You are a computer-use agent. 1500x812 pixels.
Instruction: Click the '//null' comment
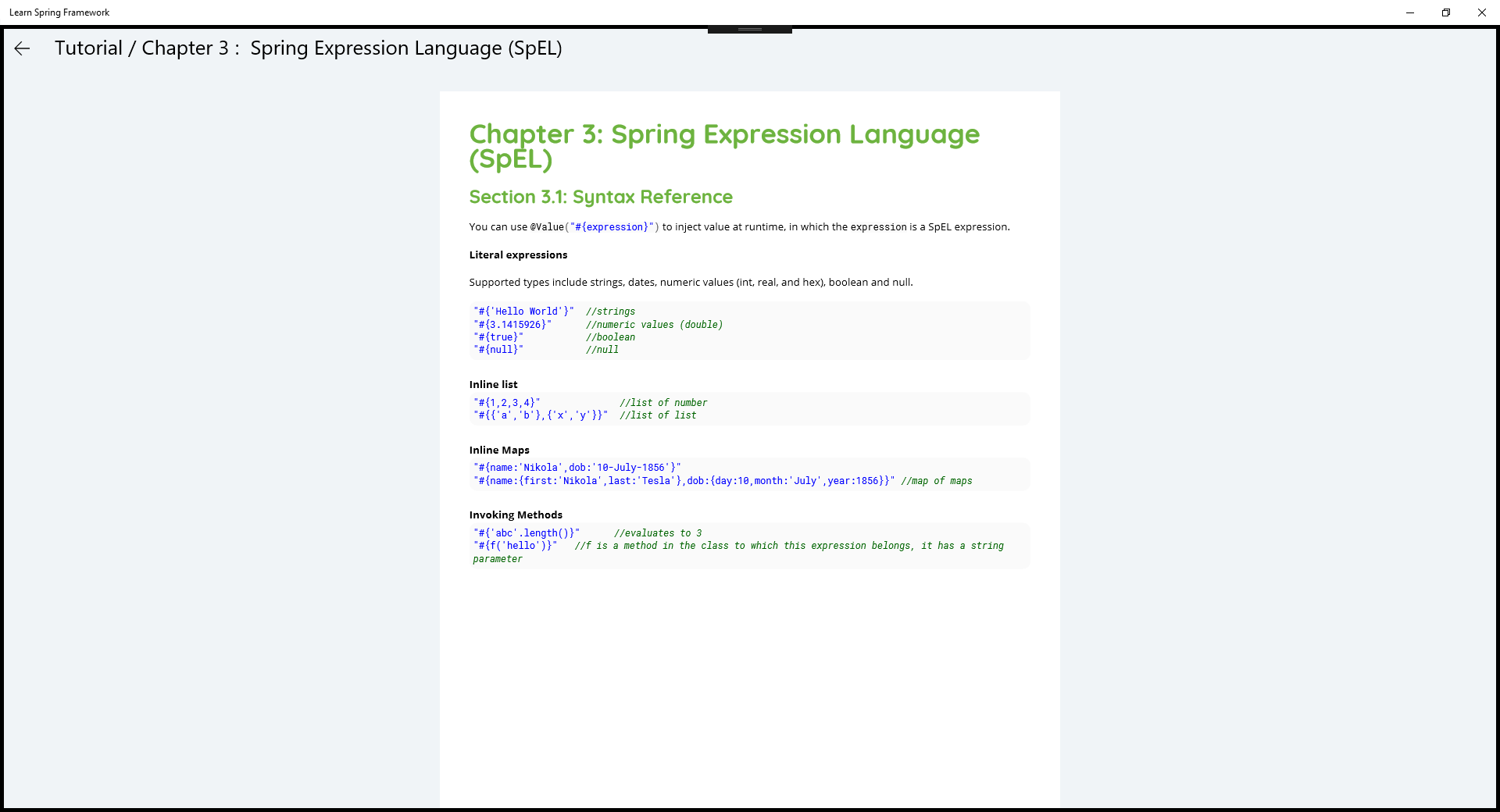tap(602, 350)
